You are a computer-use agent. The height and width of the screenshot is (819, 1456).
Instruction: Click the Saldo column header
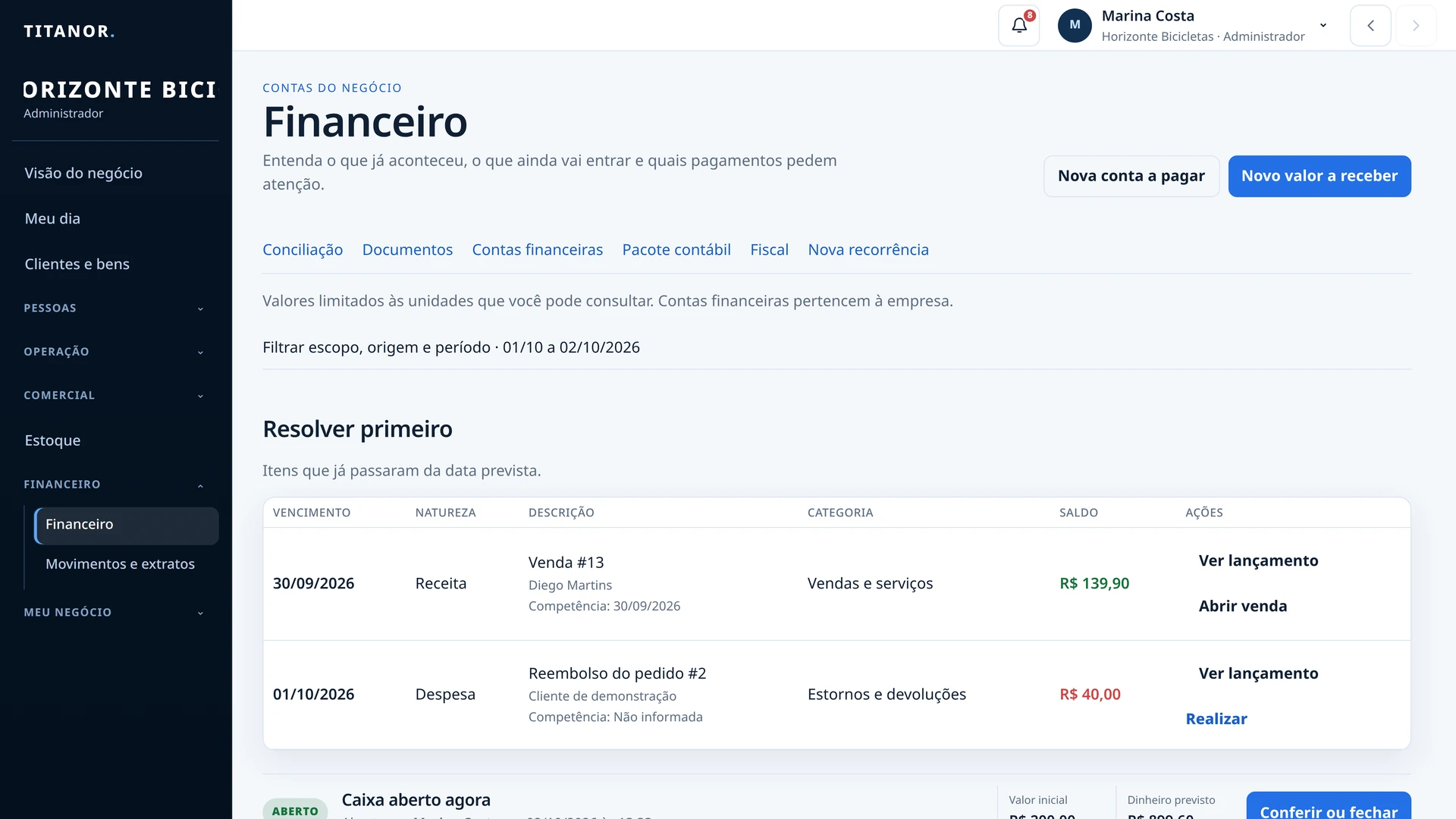(1078, 513)
